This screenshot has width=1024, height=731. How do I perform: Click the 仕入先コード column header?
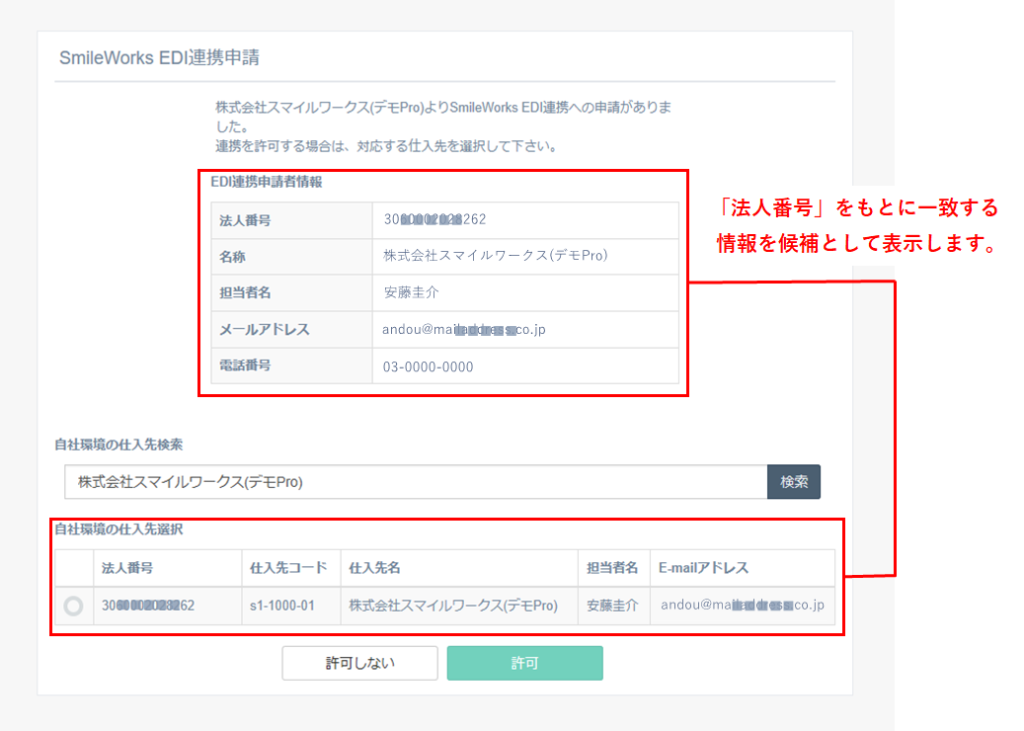coord(289,568)
